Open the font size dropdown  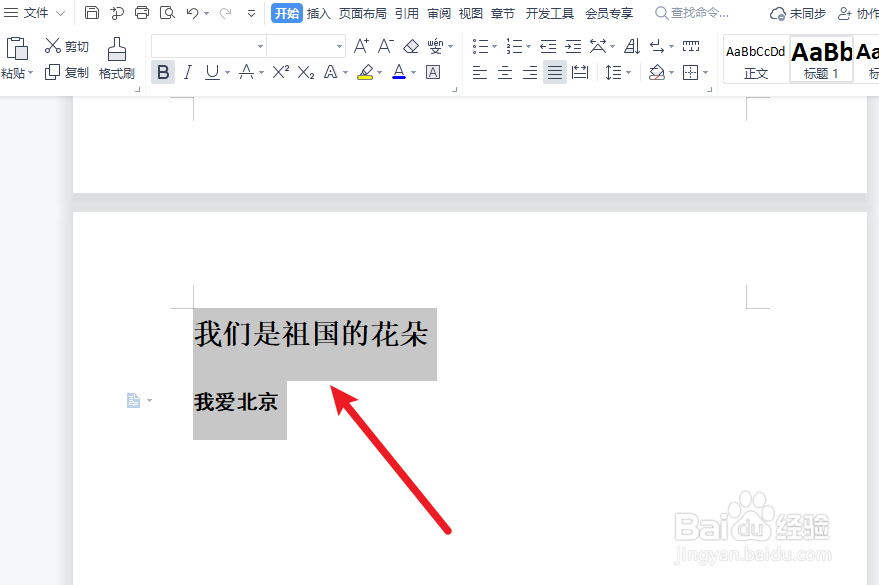coord(337,45)
